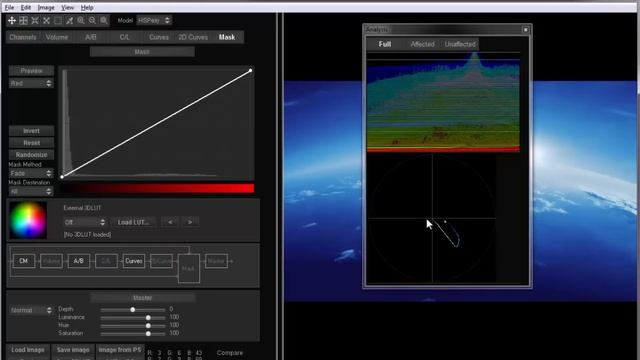Click the outward-arrows expand view icon

(x=47, y=20)
